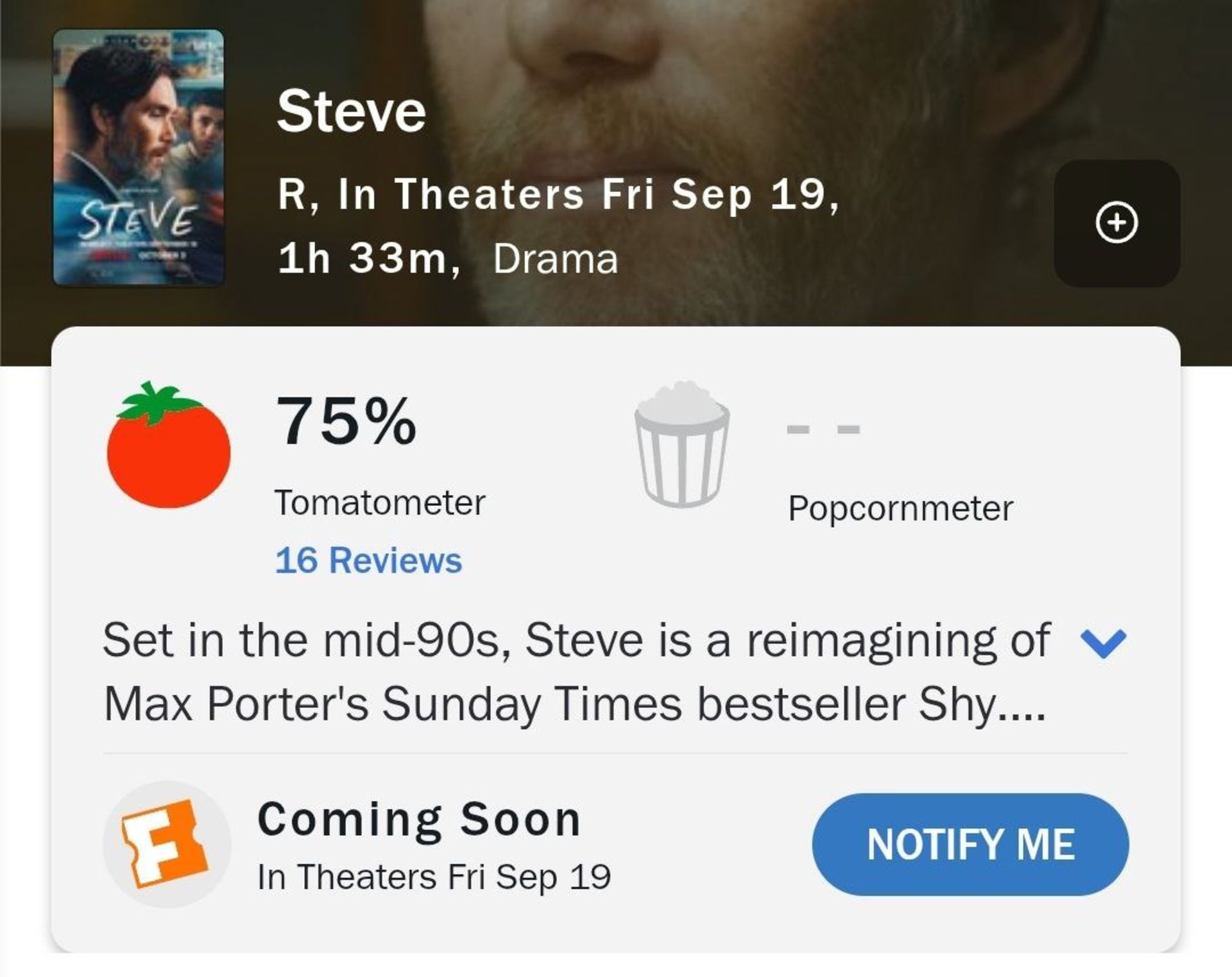The image size is (1232, 977).
Task: Click the 'R, In Theaters Fri Sep 19' header line
Action: pyautogui.click(x=558, y=193)
